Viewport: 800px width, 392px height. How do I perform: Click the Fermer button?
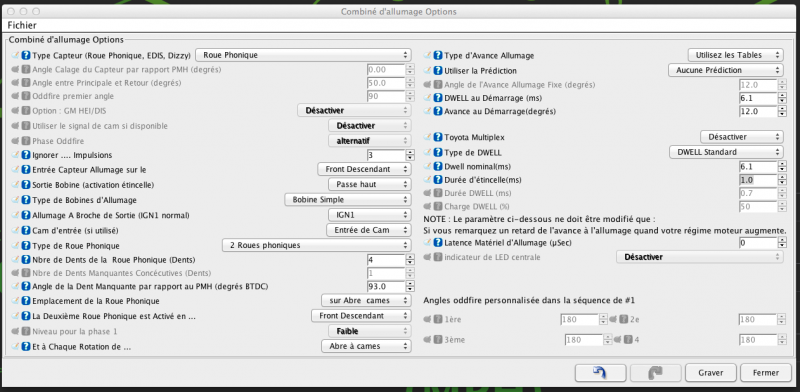point(766,373)
